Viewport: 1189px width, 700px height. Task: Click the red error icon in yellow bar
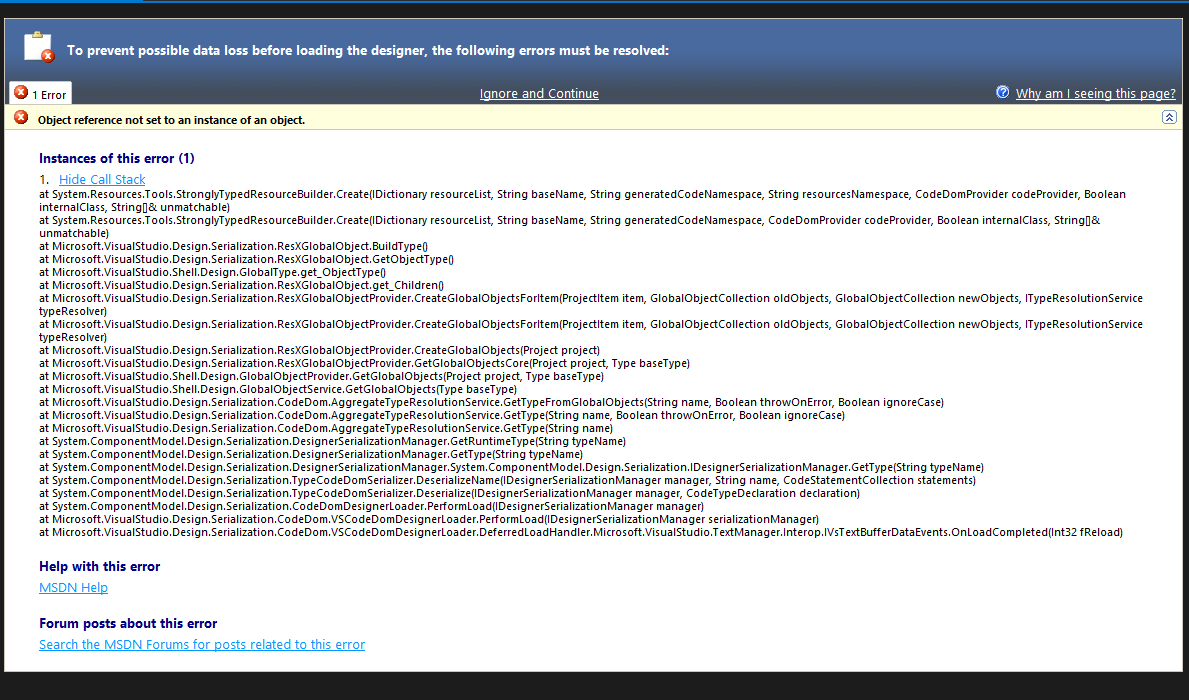[21, 118]
